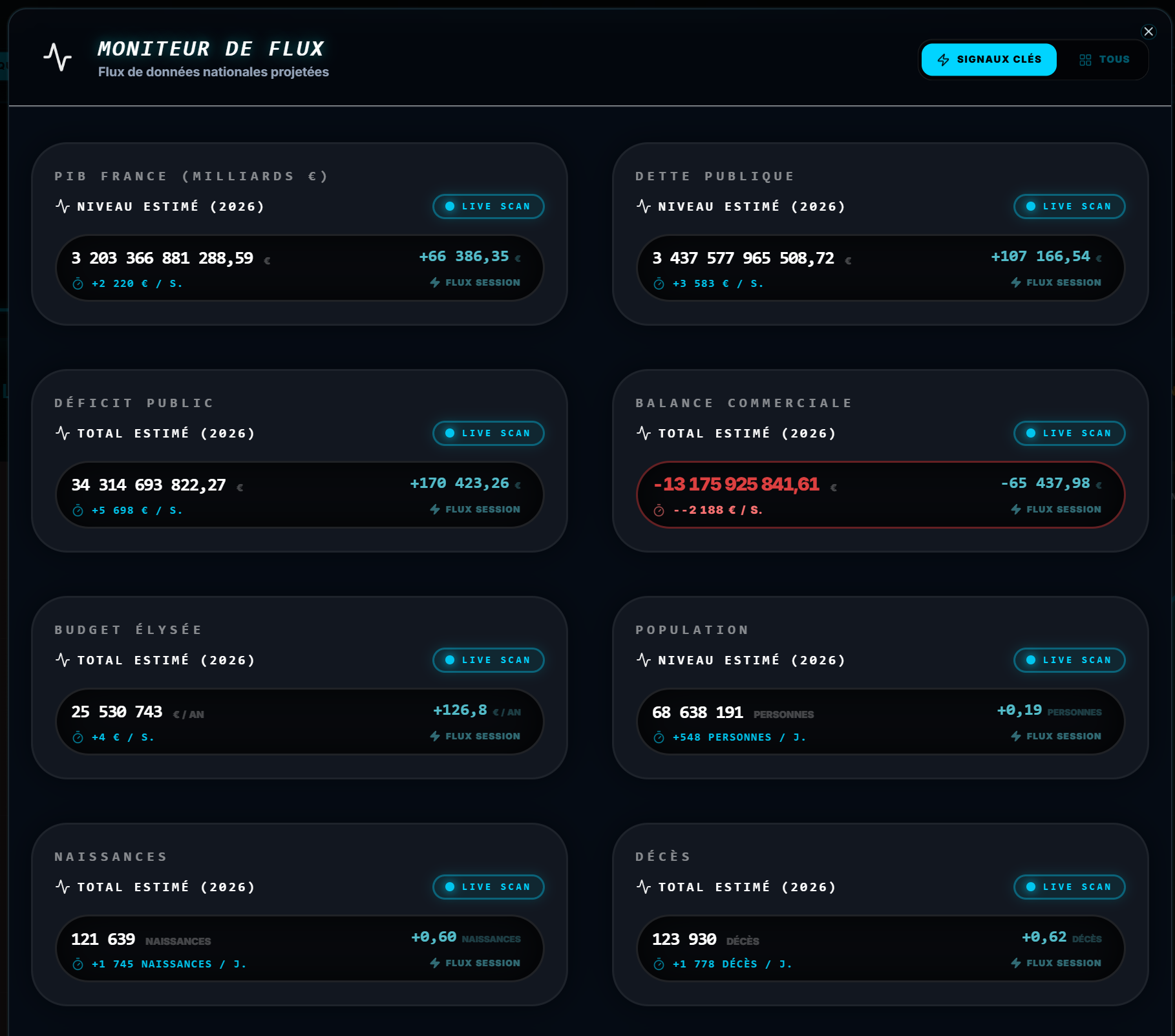Image resolution: width=1175 pixels, height=1036 pixels.
Task: Toggle Live Scan on PIB France card
Action: pos(488,207)
